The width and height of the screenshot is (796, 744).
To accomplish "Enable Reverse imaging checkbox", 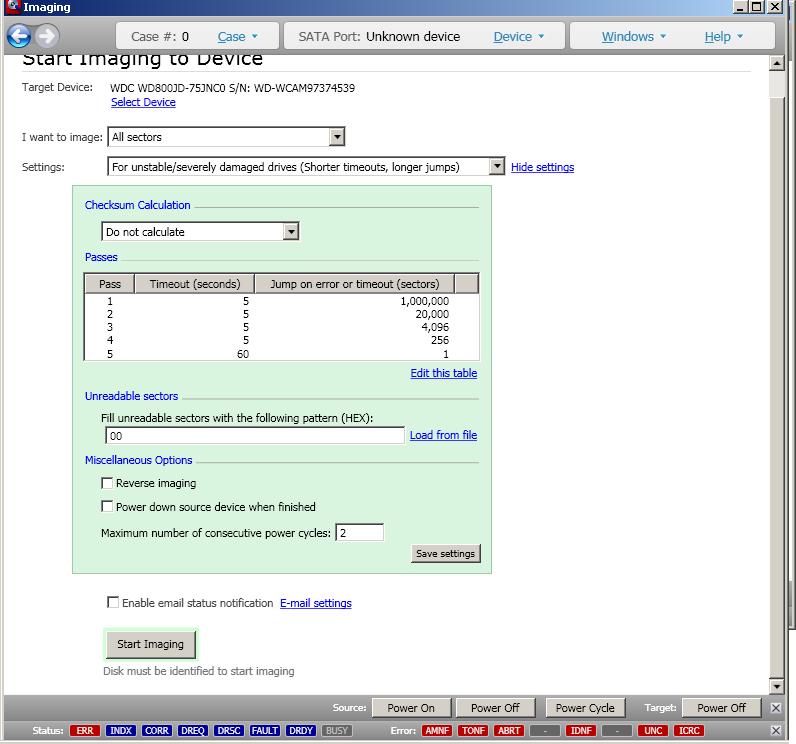I will point(107,483).
